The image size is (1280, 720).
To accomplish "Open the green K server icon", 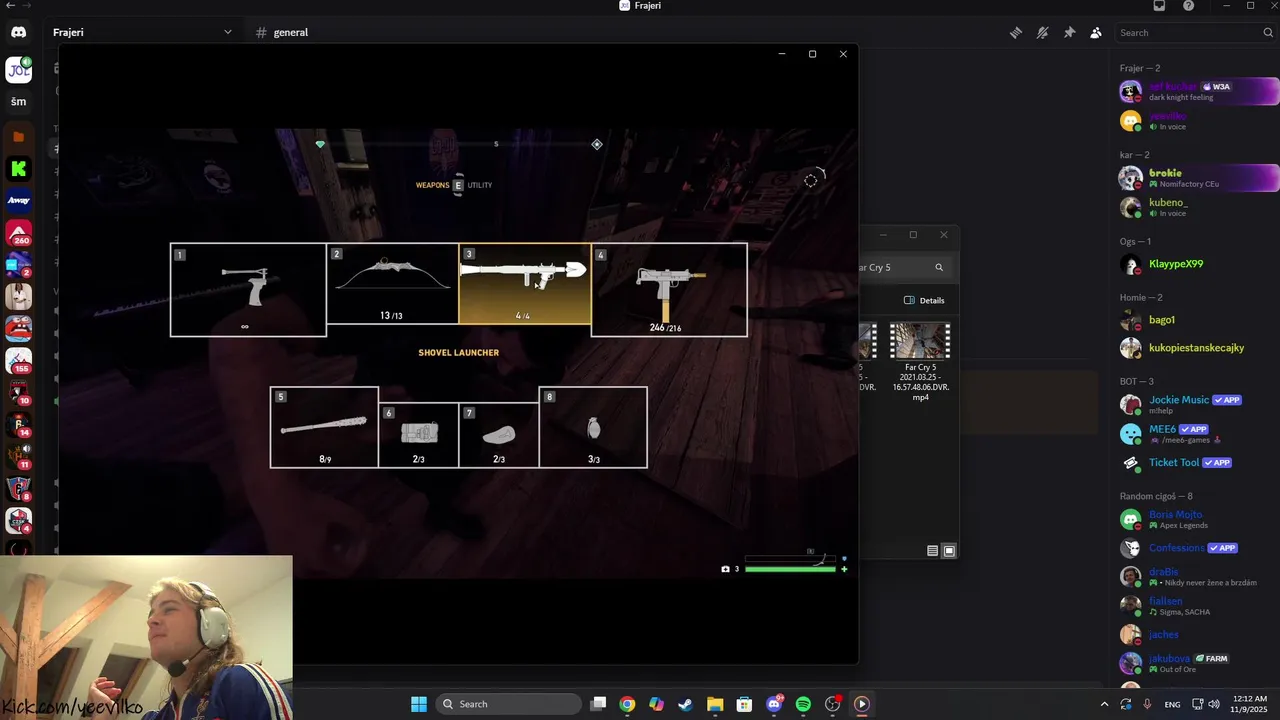I will 19,168.
